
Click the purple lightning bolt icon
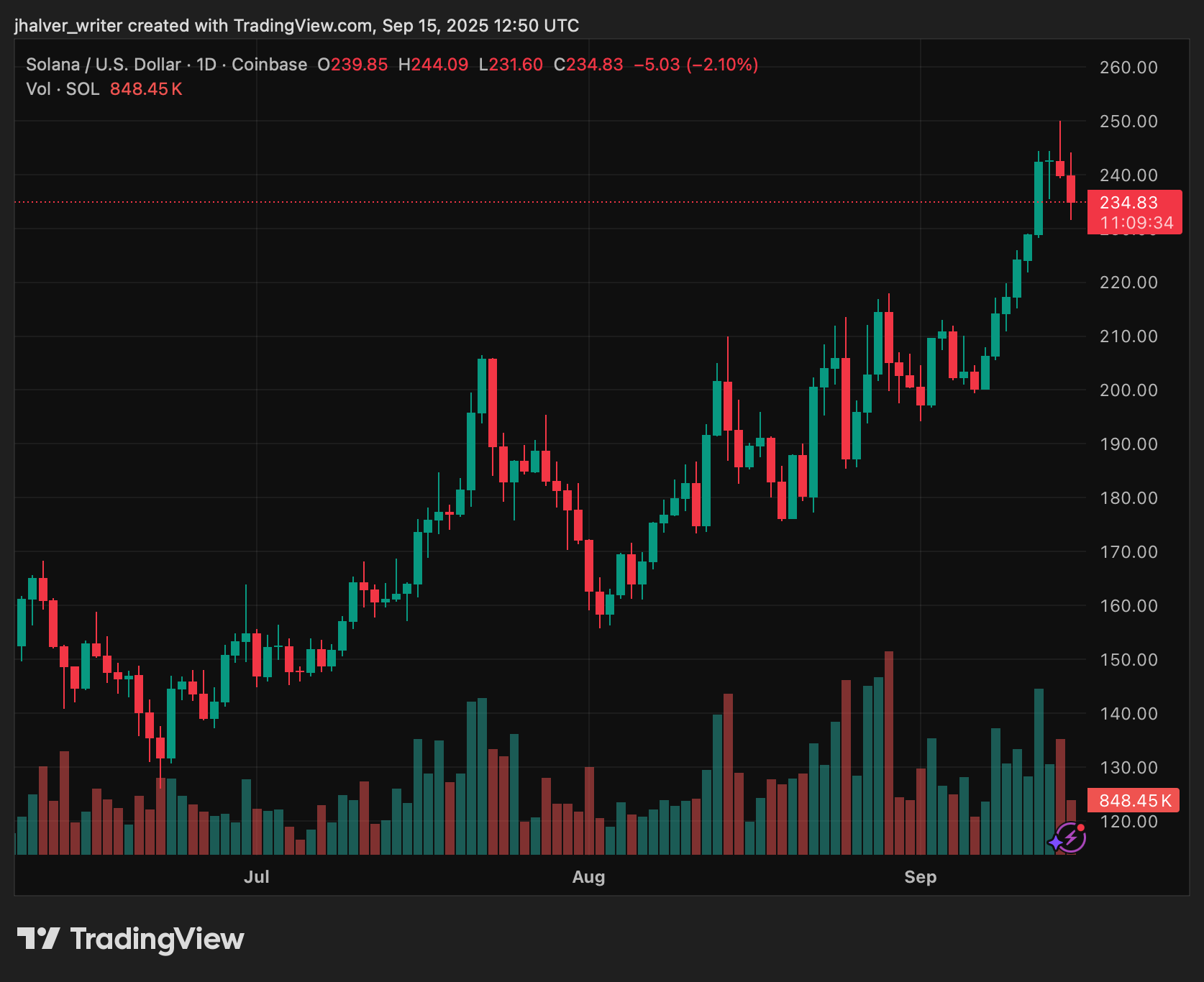[1070, 838]
